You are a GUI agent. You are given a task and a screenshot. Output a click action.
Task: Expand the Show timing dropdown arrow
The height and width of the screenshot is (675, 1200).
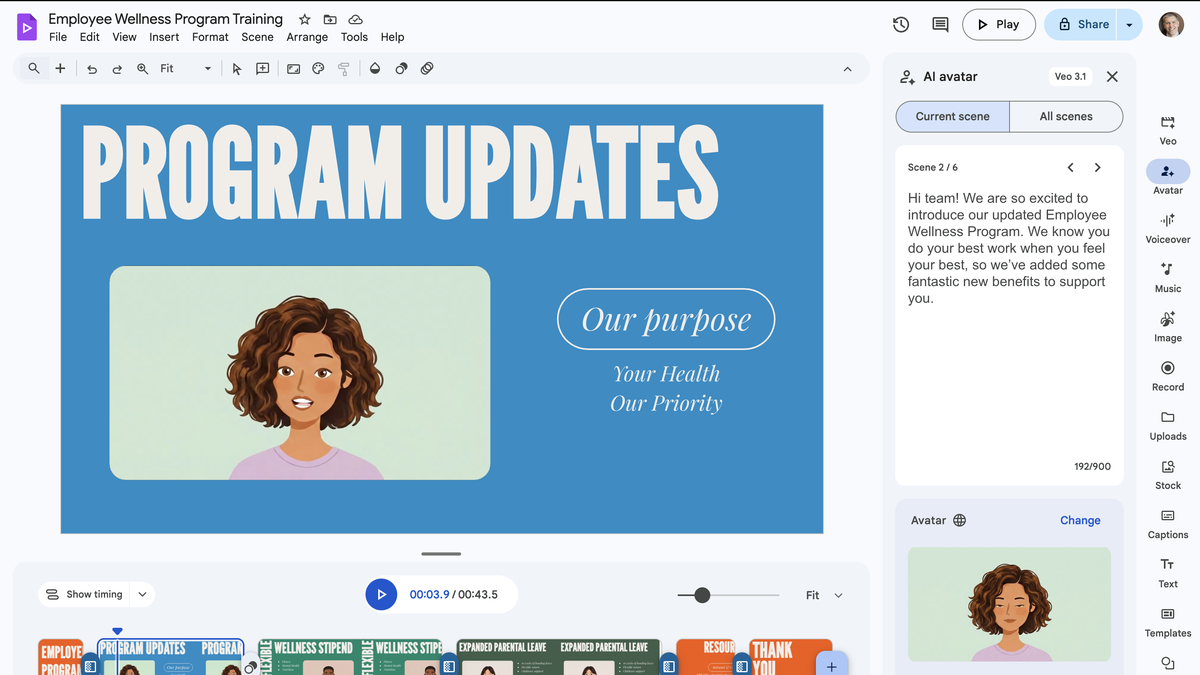[142, 595]
